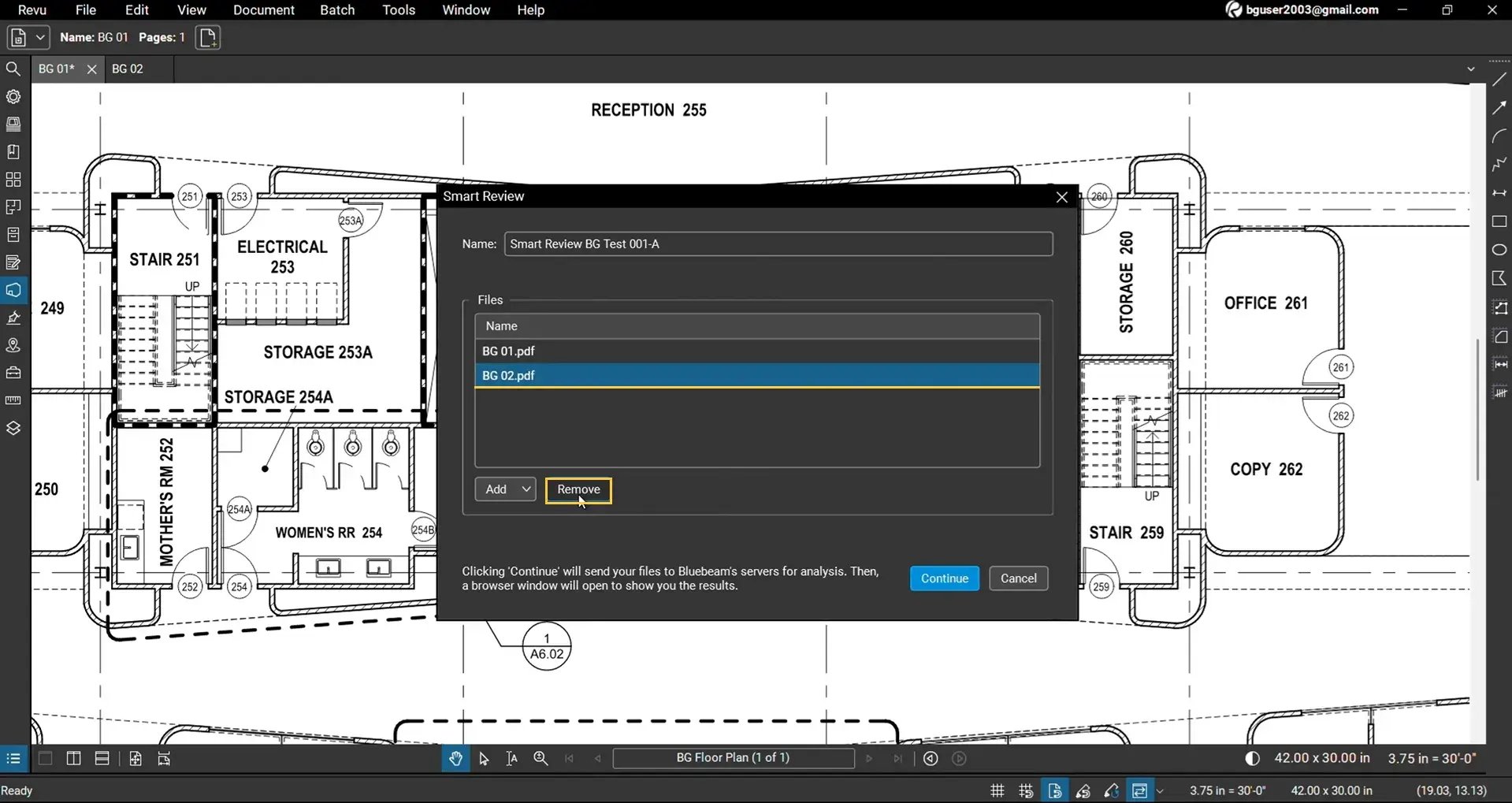Close the Smart Review dialog
Image resolution: width=1512 pixels, height=803 pixels.
point(1061,197)
